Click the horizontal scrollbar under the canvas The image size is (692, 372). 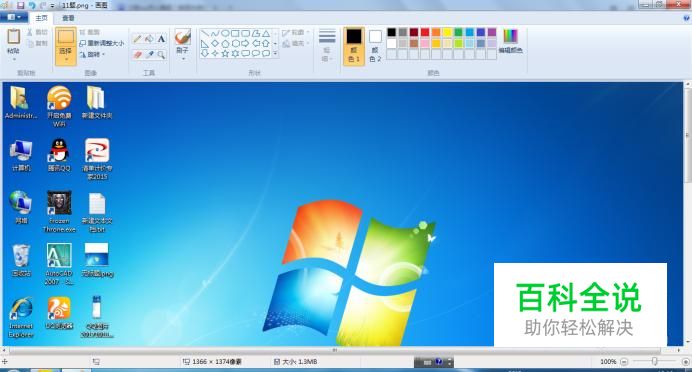pyautogui.click(x=335, y=350)
